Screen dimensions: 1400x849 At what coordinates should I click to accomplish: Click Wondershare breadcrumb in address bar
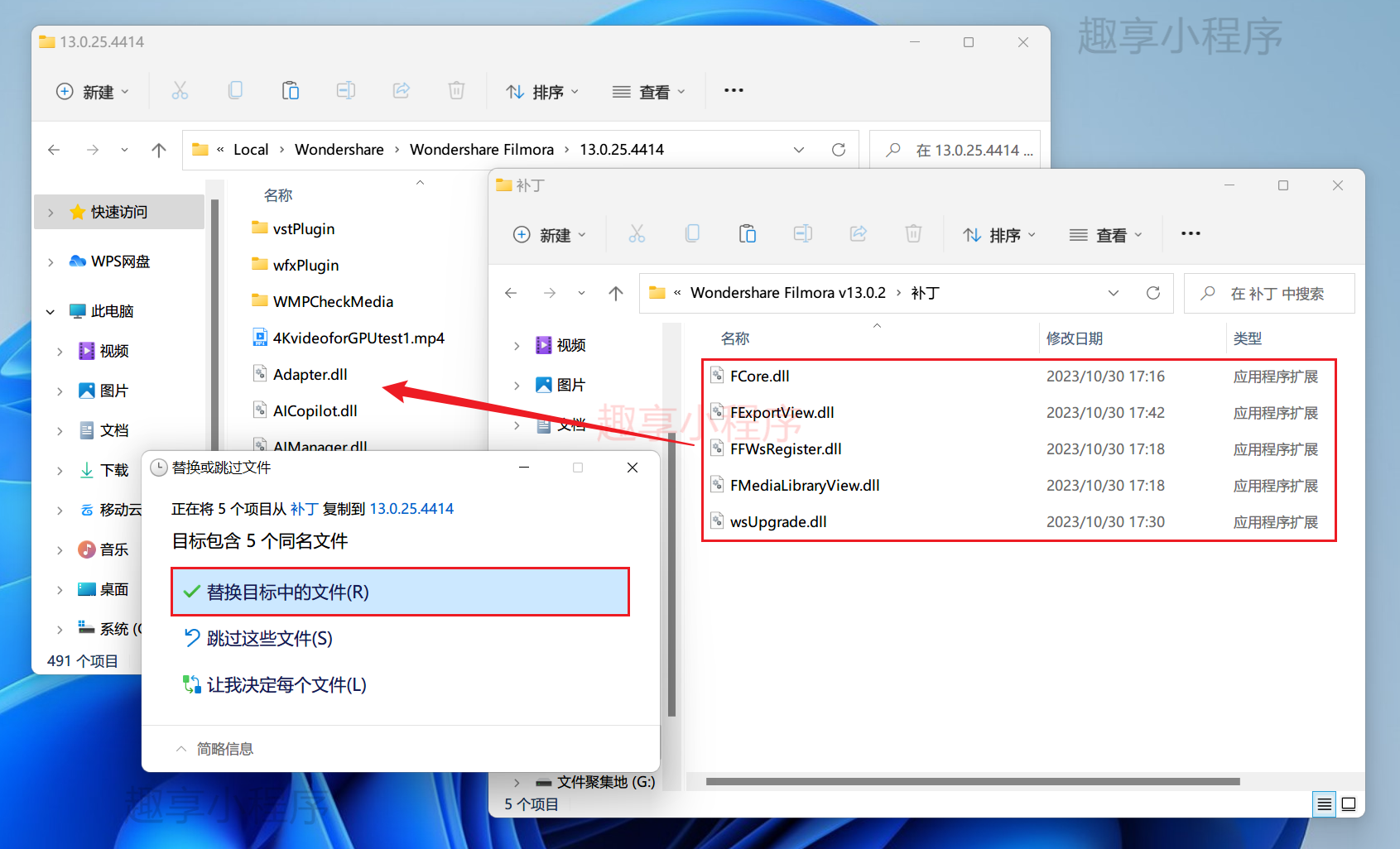click(339, 150)
